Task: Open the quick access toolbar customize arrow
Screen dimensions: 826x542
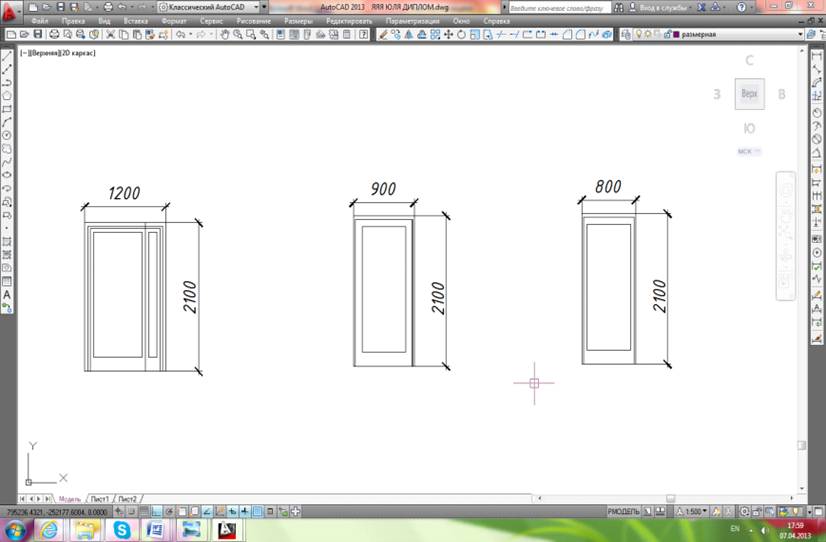Action: pyautogui.click(x=264, y=7)
